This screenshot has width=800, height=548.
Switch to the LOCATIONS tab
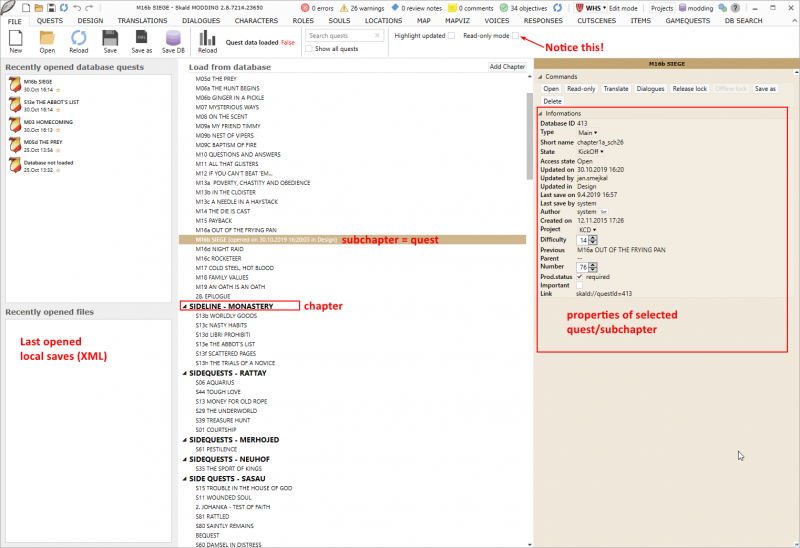[x=383, y=20]
